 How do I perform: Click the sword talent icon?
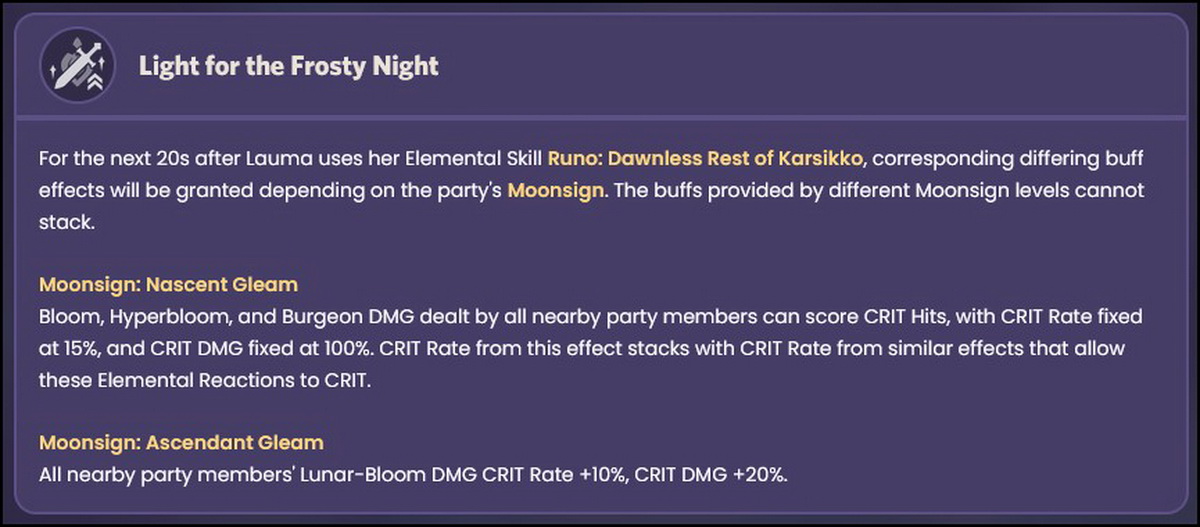coord(73,68)
